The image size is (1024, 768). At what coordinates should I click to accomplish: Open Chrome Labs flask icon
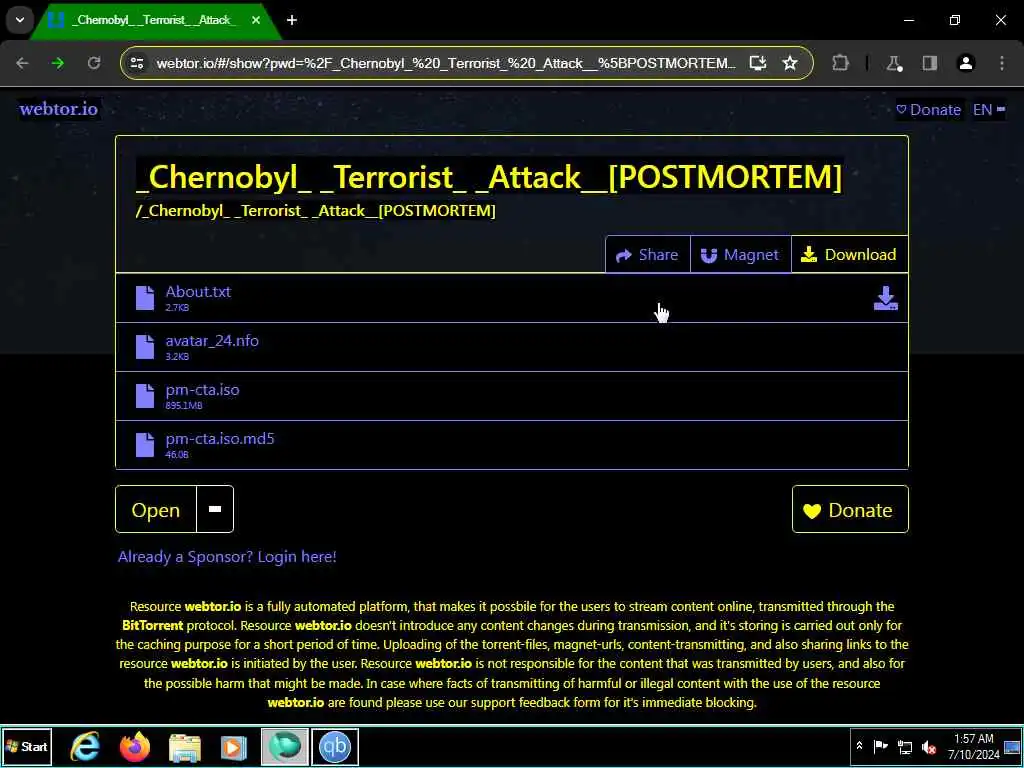(893, 63)
